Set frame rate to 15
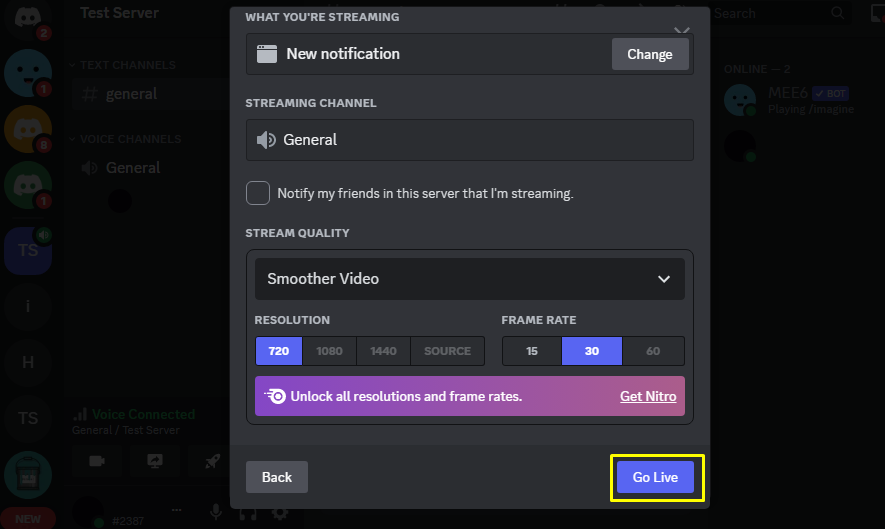The image size is (885, 529). [532, 351]
